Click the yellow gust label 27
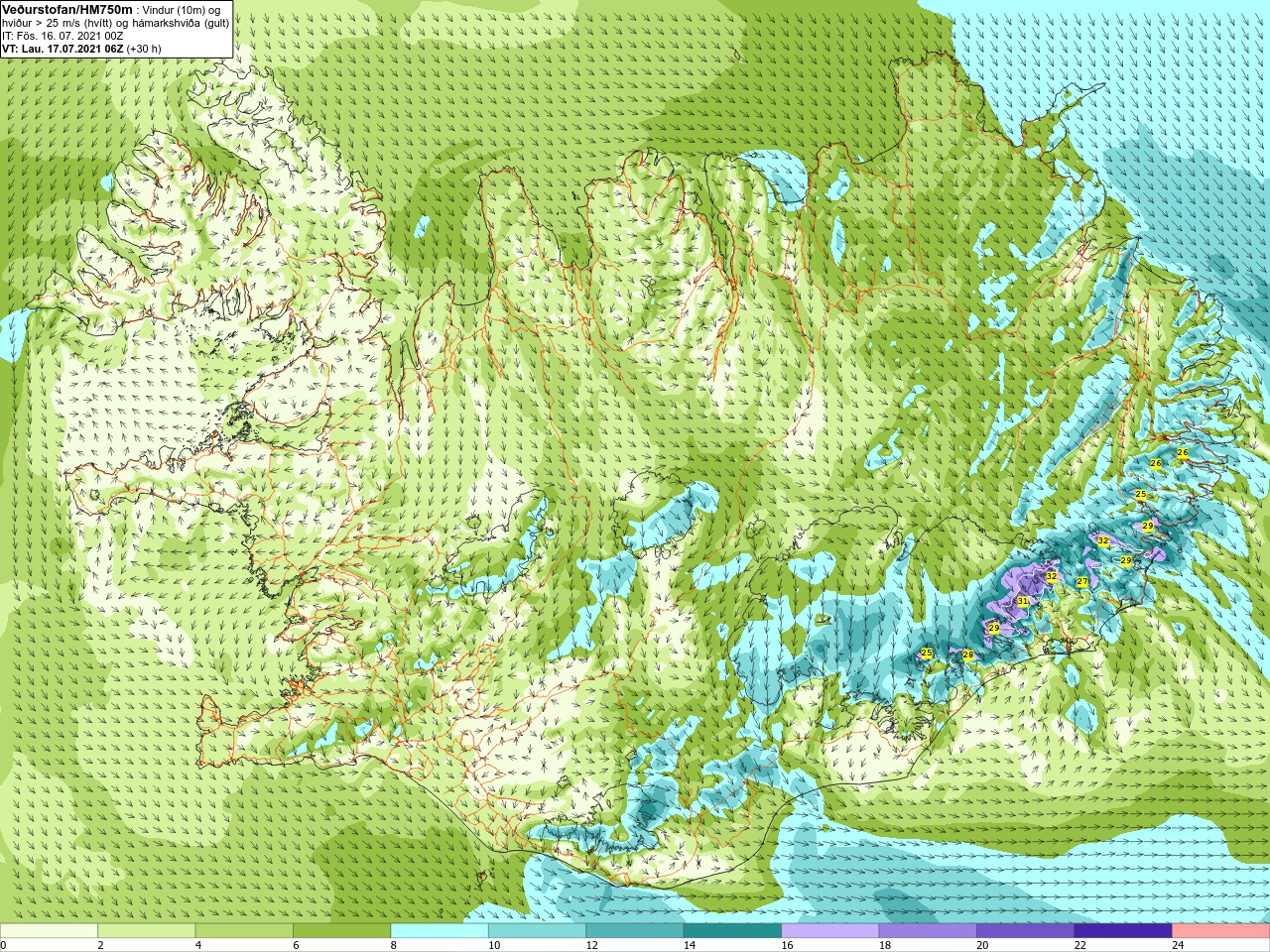The width and height of the screenshot is (1270, 952). (1082, 582)
